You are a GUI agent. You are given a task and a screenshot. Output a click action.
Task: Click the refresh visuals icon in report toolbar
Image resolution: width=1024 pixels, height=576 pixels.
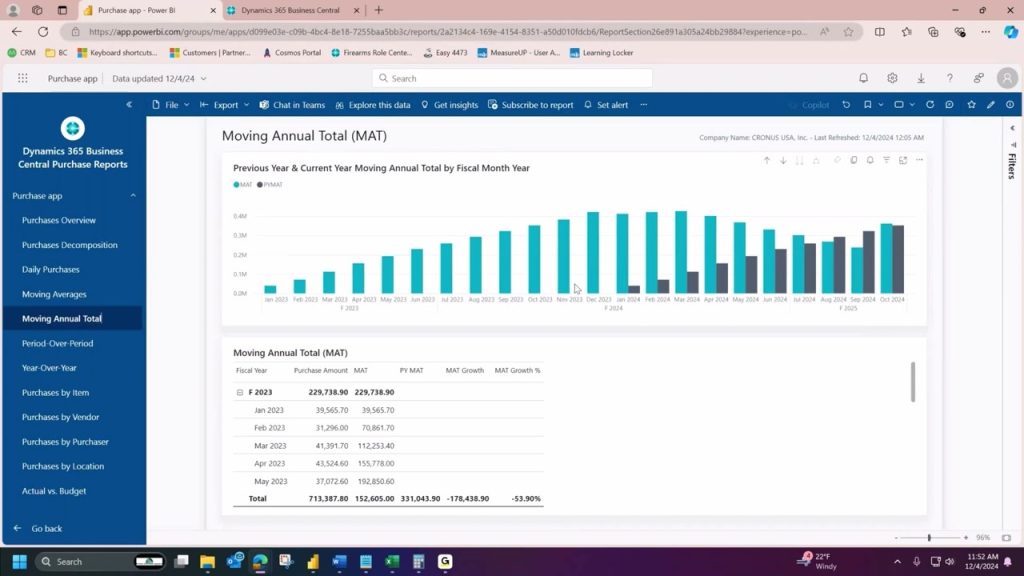930,104
